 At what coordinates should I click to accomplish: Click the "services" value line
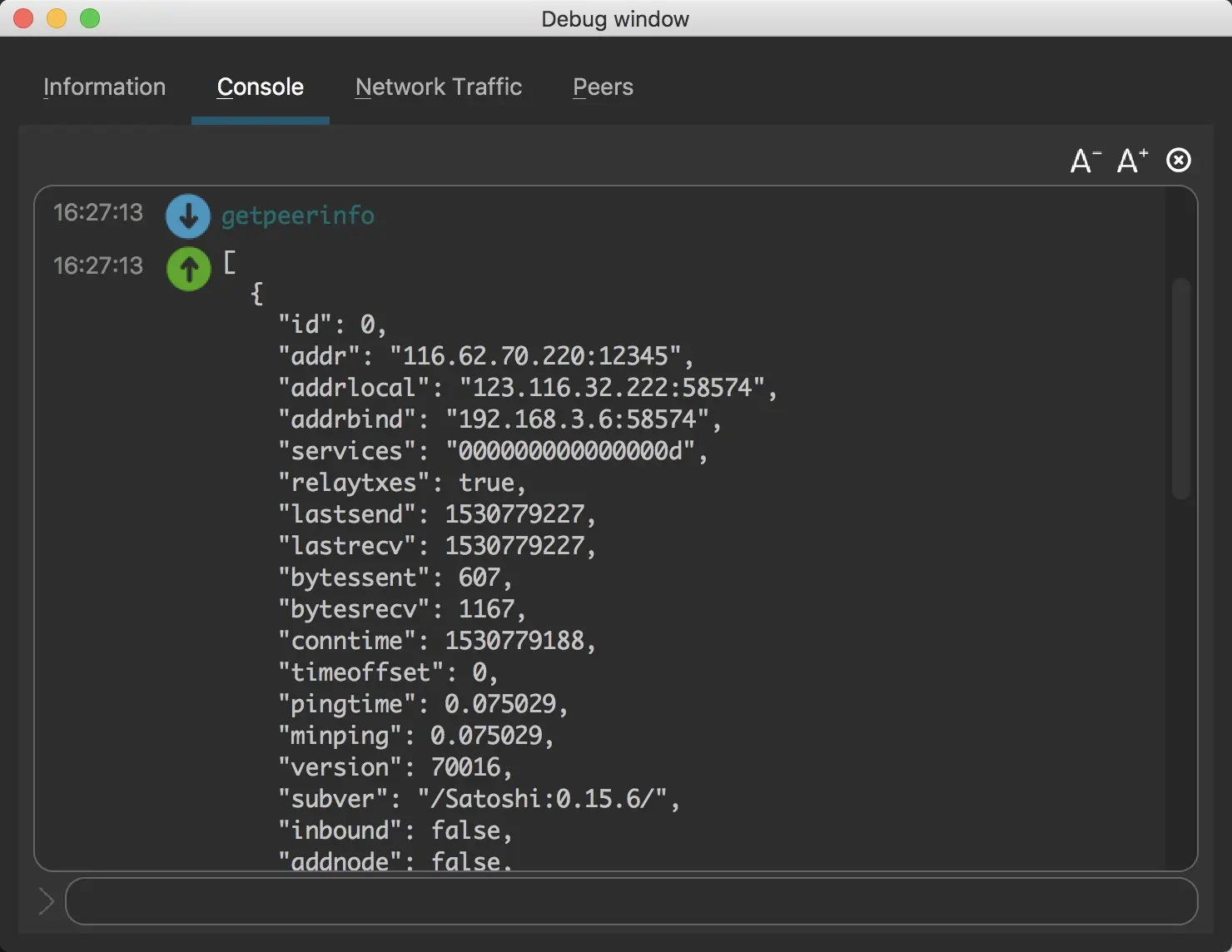coord(493,451)
